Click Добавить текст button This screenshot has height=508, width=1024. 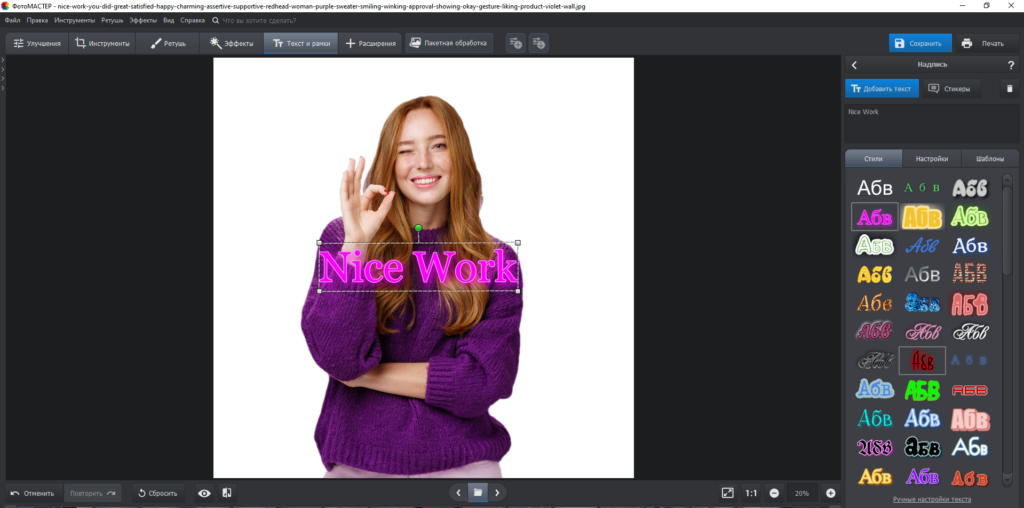coord(882,89)
